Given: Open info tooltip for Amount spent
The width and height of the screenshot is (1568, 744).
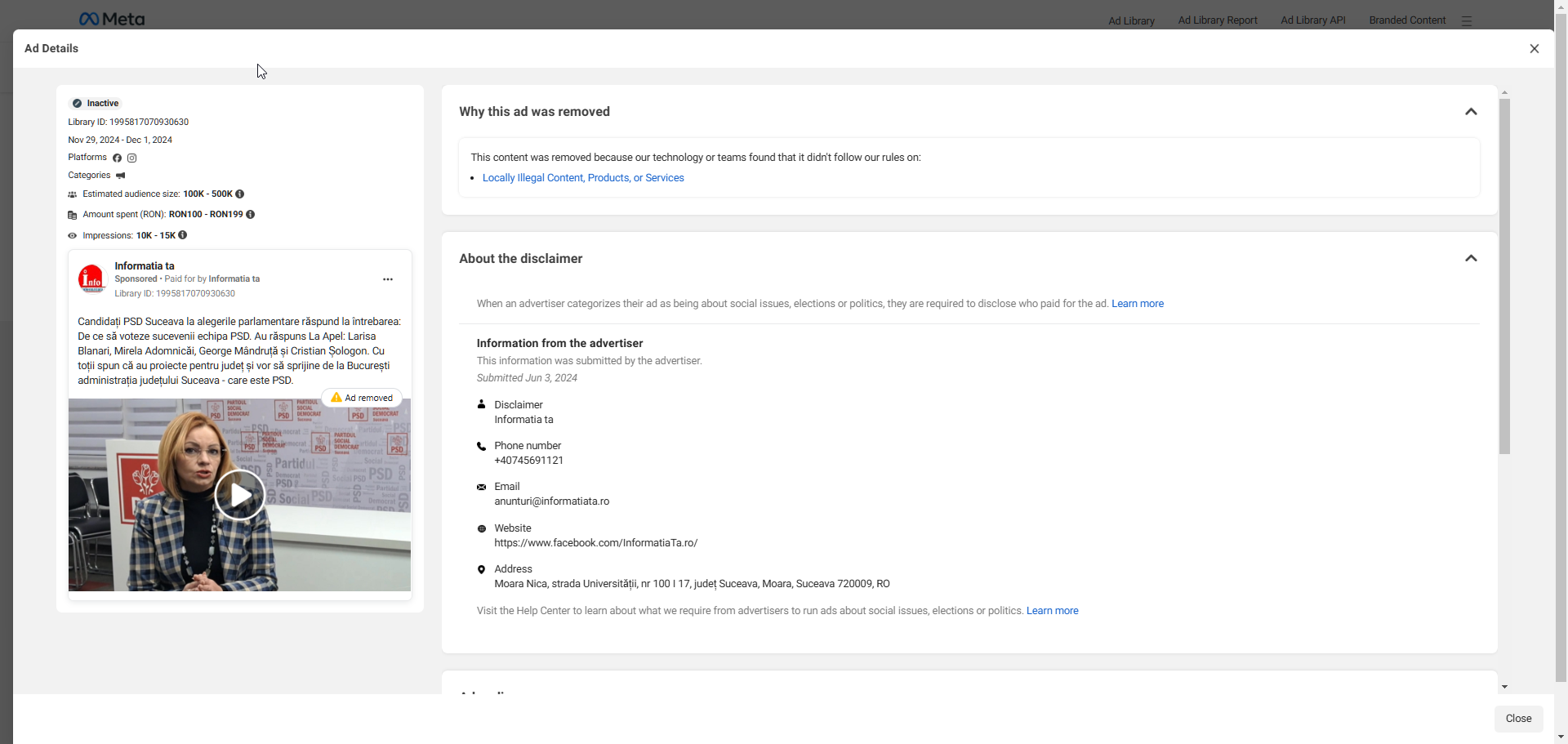Looking at the screenshot, I should (251, 215).
